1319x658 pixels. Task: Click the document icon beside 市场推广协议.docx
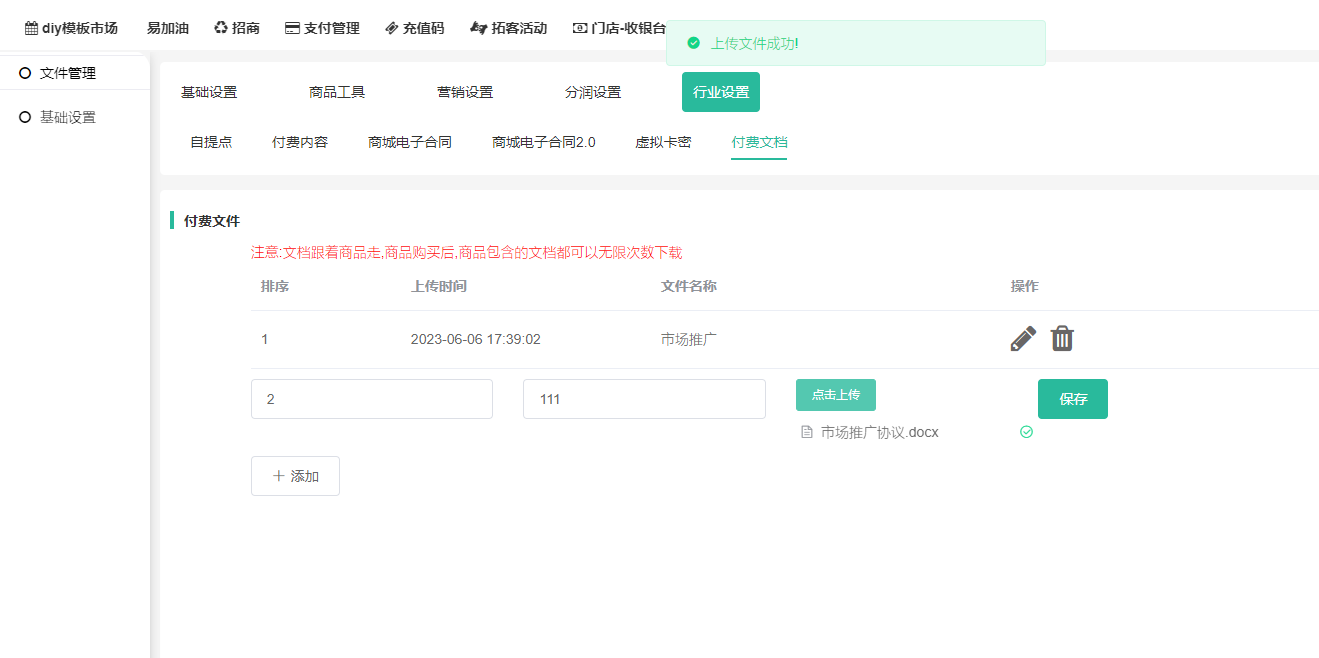(807, 432)
